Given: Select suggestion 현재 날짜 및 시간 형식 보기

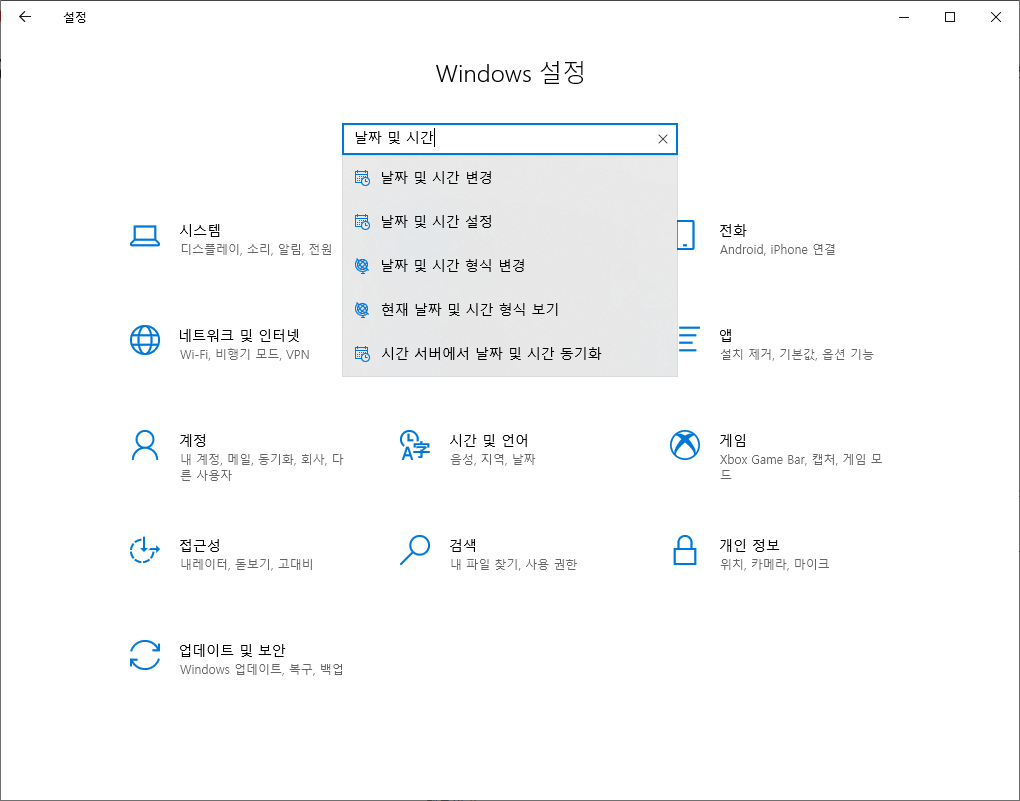Looking at the screenshot, I should point(510,310).
